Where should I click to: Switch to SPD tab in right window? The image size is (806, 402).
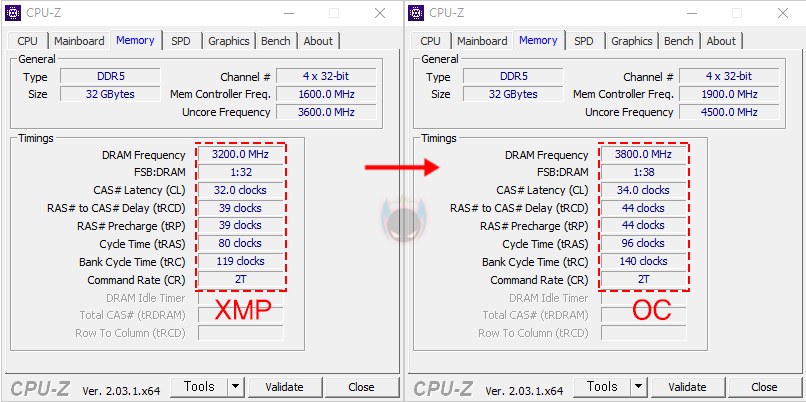tap(583, 41)
